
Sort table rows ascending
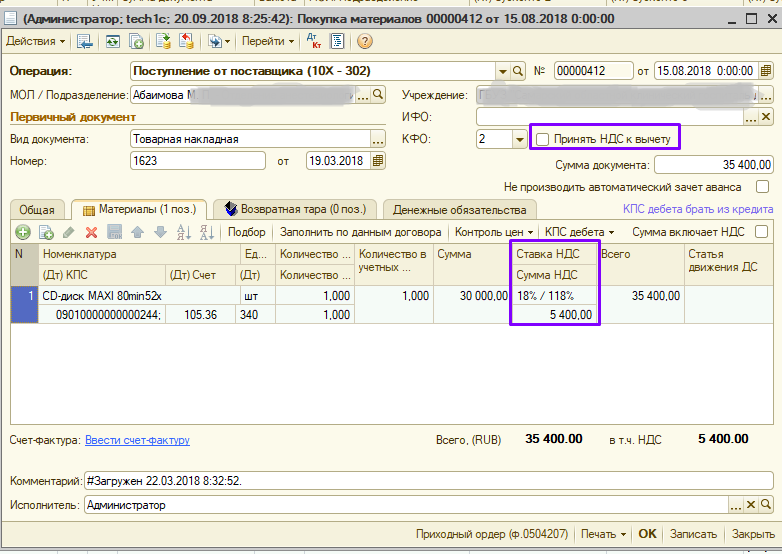click(x=183, y=232)
